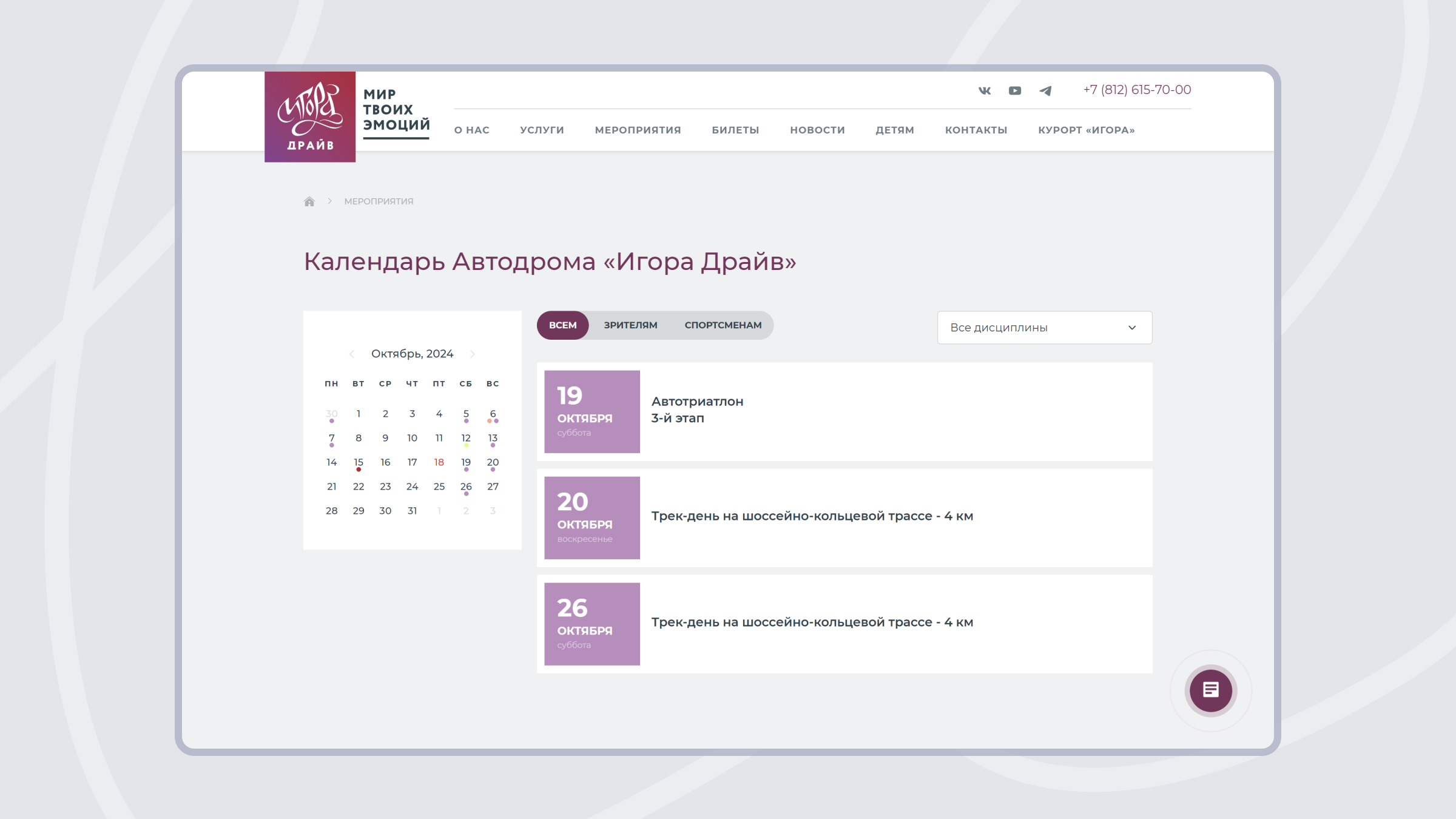
Task: Select October 16 in the calendar
Action: 385,462
